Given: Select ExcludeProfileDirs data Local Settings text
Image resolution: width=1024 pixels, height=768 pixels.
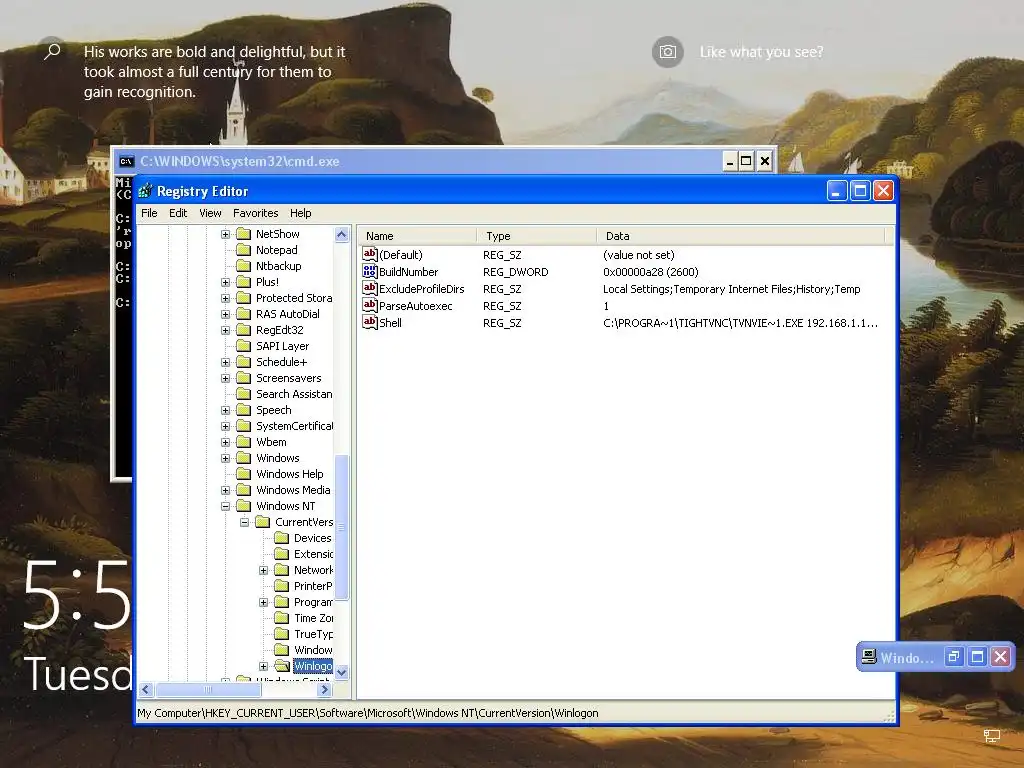Looking at the screenshot, I should click(x=731, y=289).
